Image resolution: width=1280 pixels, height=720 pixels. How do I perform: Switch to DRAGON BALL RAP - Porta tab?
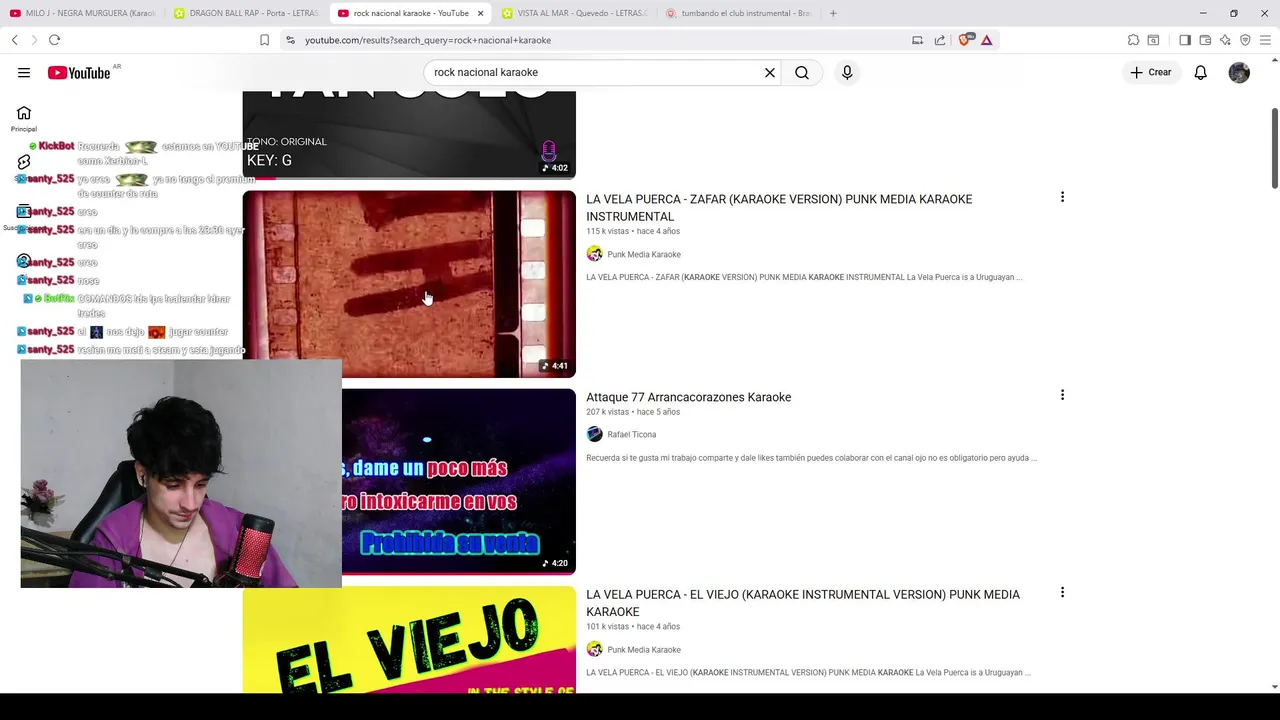(x=246, y=13)
